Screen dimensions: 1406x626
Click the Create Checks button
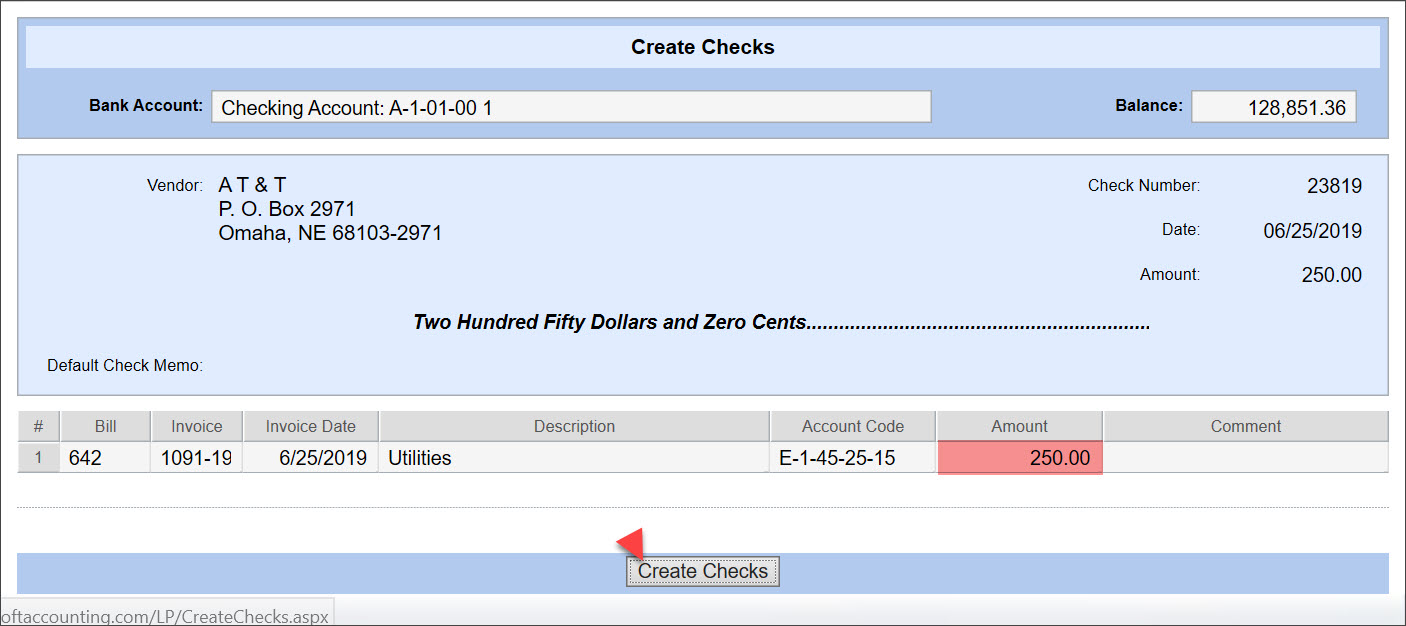(x=702, y=571)
